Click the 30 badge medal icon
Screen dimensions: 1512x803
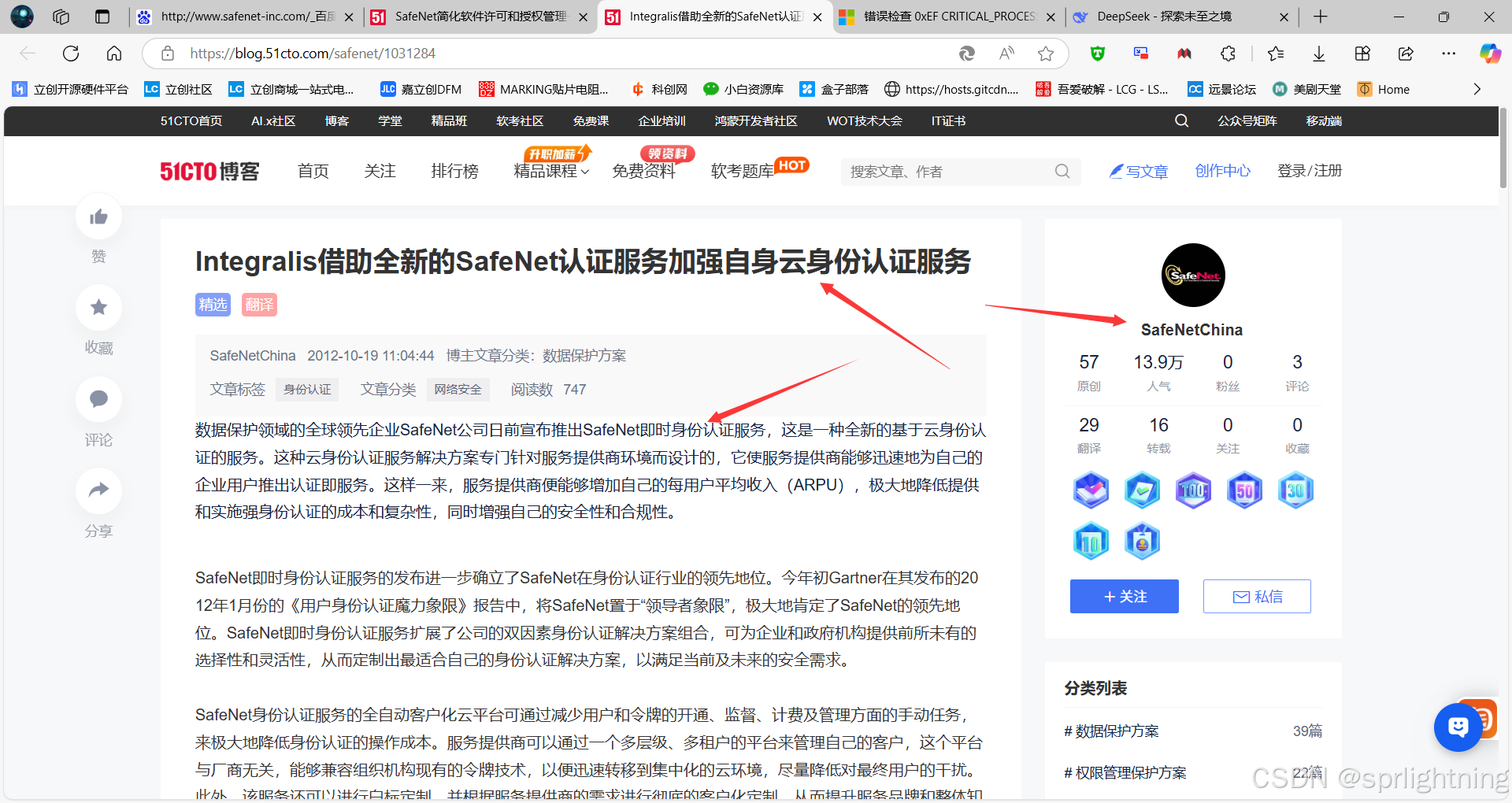1295,490
